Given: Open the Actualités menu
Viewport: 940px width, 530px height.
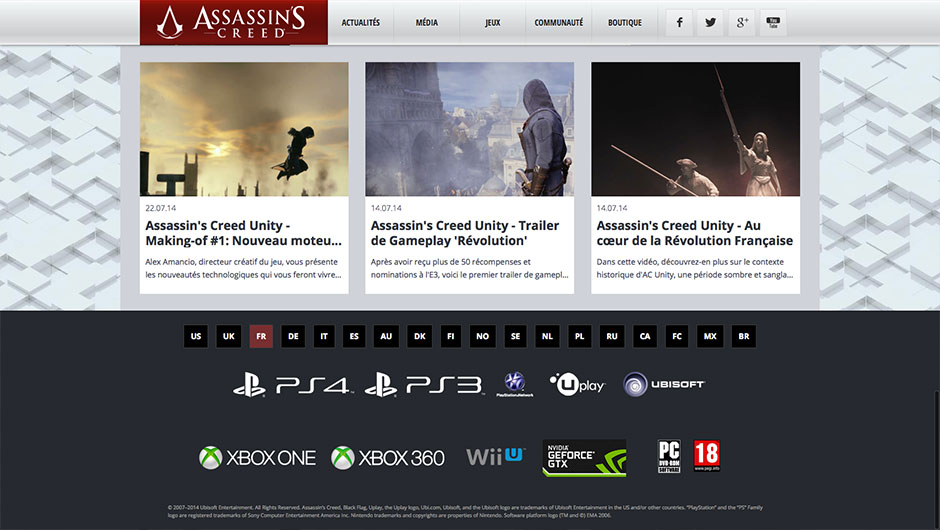Looking at the screenshot, I should click(x=361, y=23).
